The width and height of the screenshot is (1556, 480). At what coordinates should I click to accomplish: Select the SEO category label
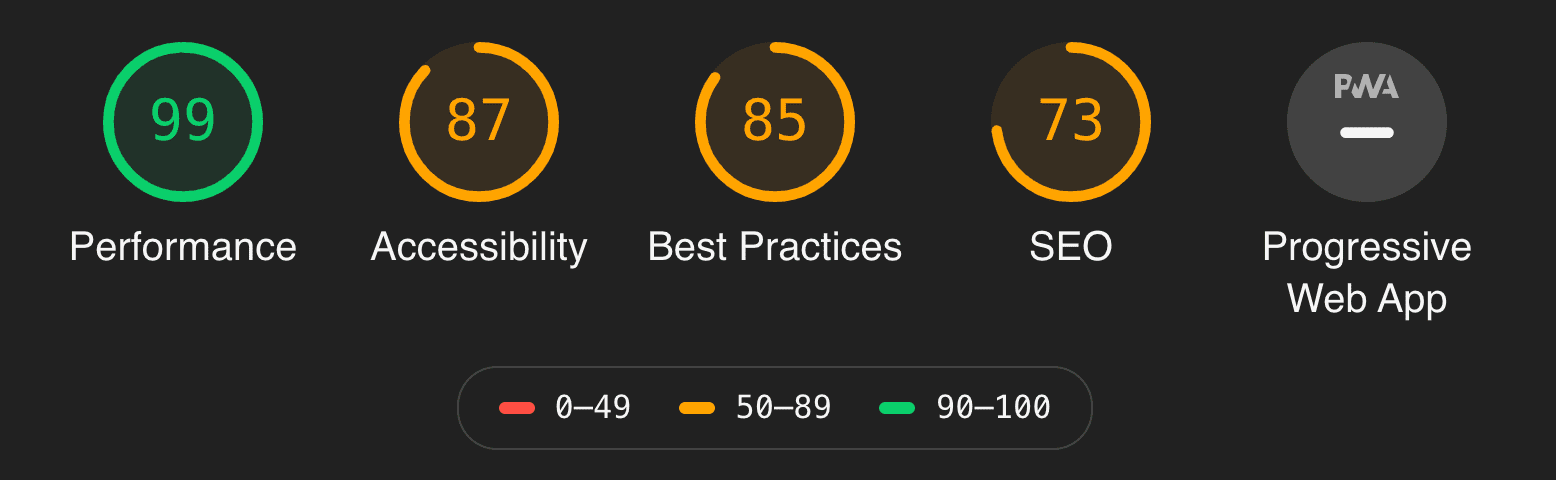[x=1071, y=247]
